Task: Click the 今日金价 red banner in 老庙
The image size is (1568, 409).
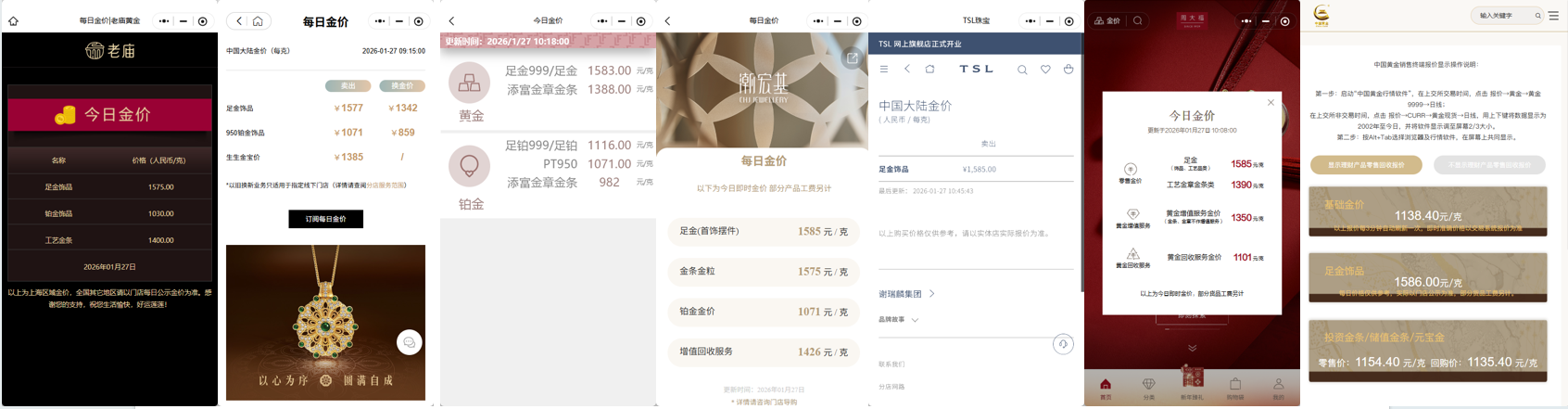Action: (x=109, y=115)
